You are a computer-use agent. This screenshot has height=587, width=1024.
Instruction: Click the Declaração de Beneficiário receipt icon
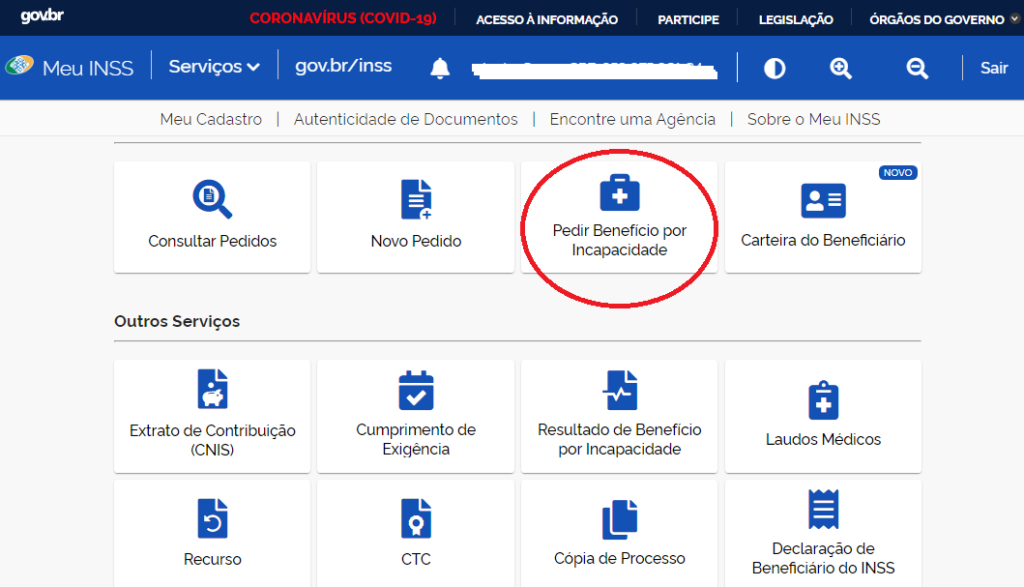(x=823, y=509)
